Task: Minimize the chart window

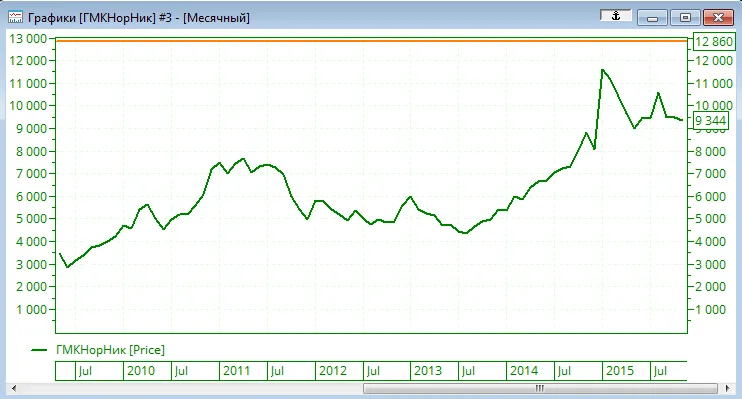Action: tap(652, 18)
